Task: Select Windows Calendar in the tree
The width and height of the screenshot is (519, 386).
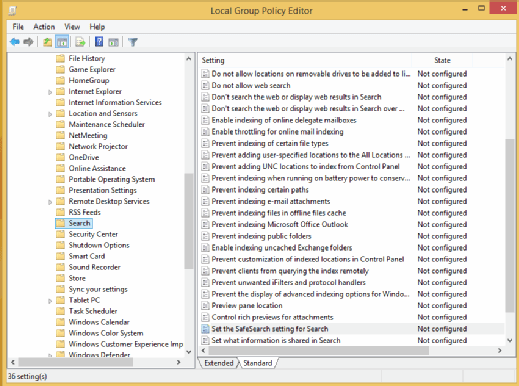Action: (99, 322)
